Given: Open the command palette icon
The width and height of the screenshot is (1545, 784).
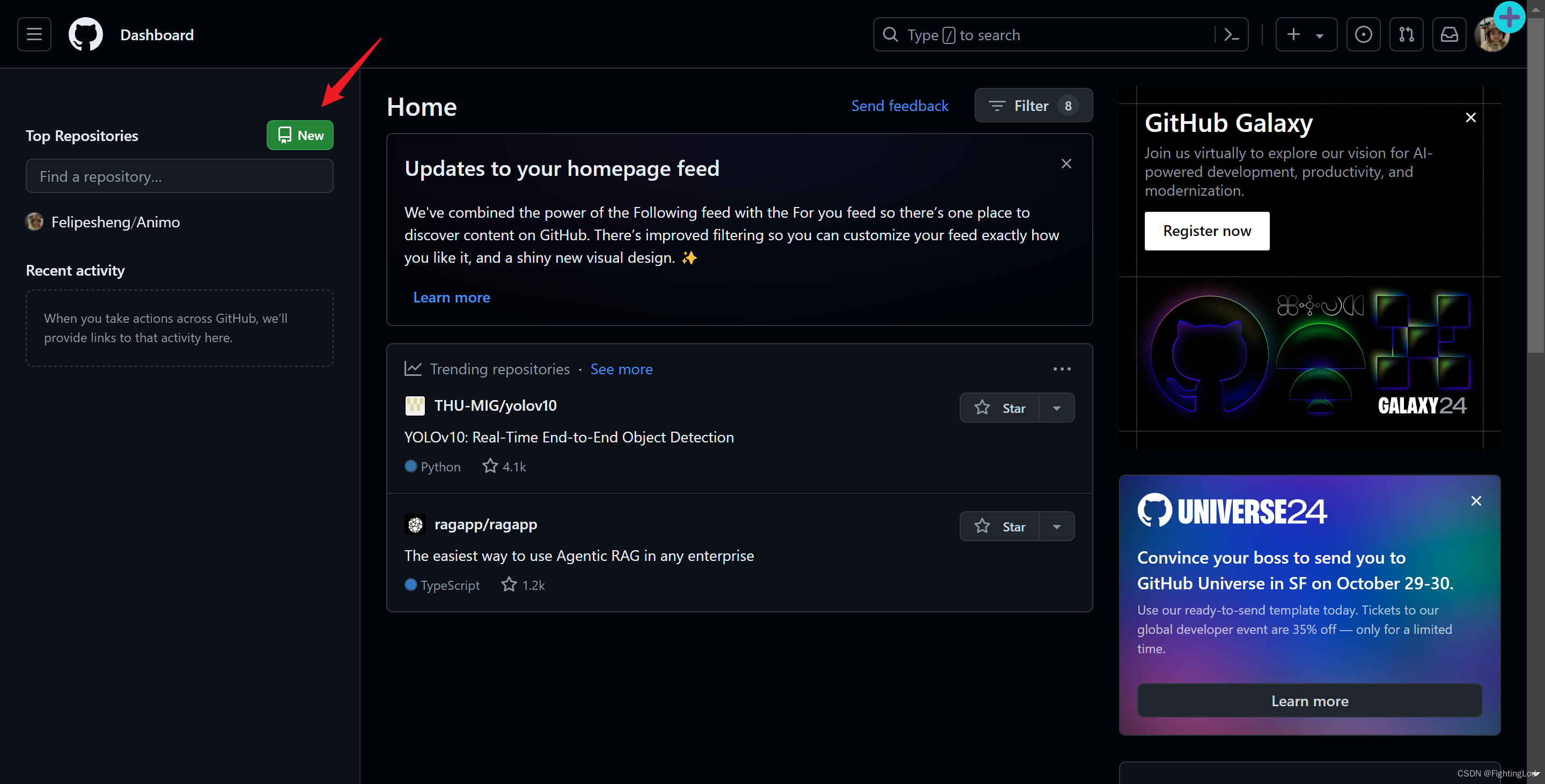Looking at the screenshot, I should [1232, 34].
